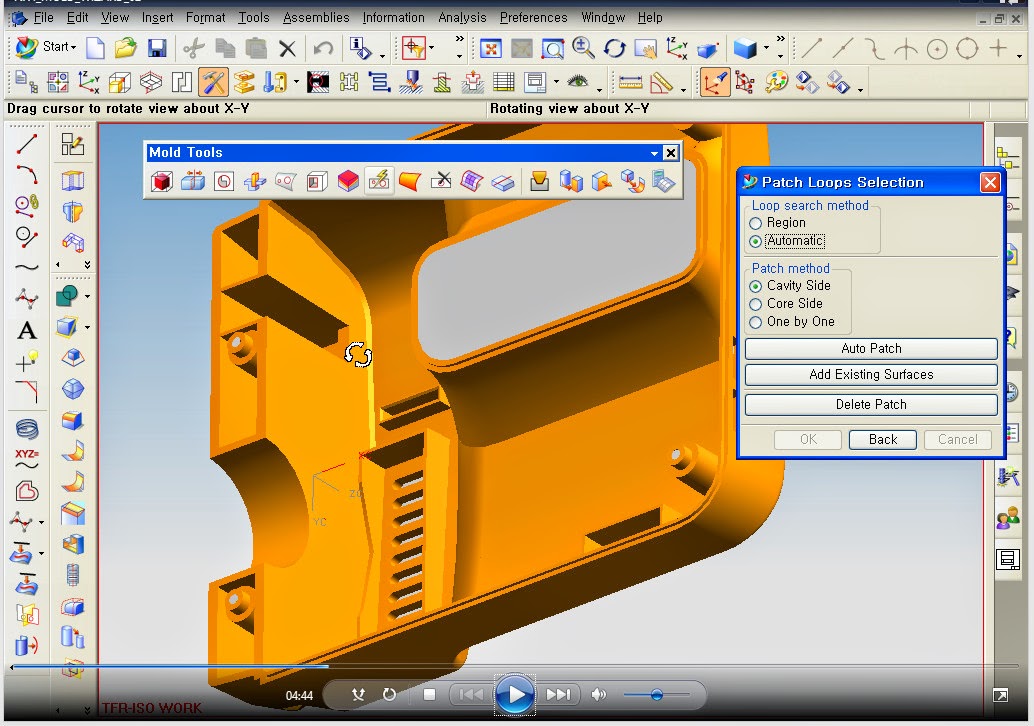Image resolution: width=1034 pixels, height=726 pixels.
Task: Select the Region loop search method
Action: [x=756, y=223]
